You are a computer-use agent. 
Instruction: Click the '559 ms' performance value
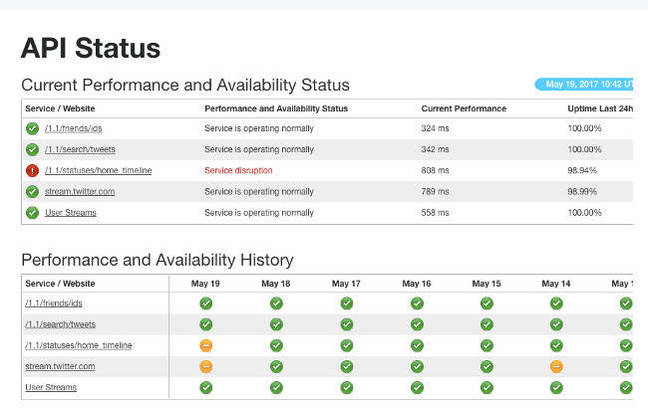[435, 212]
